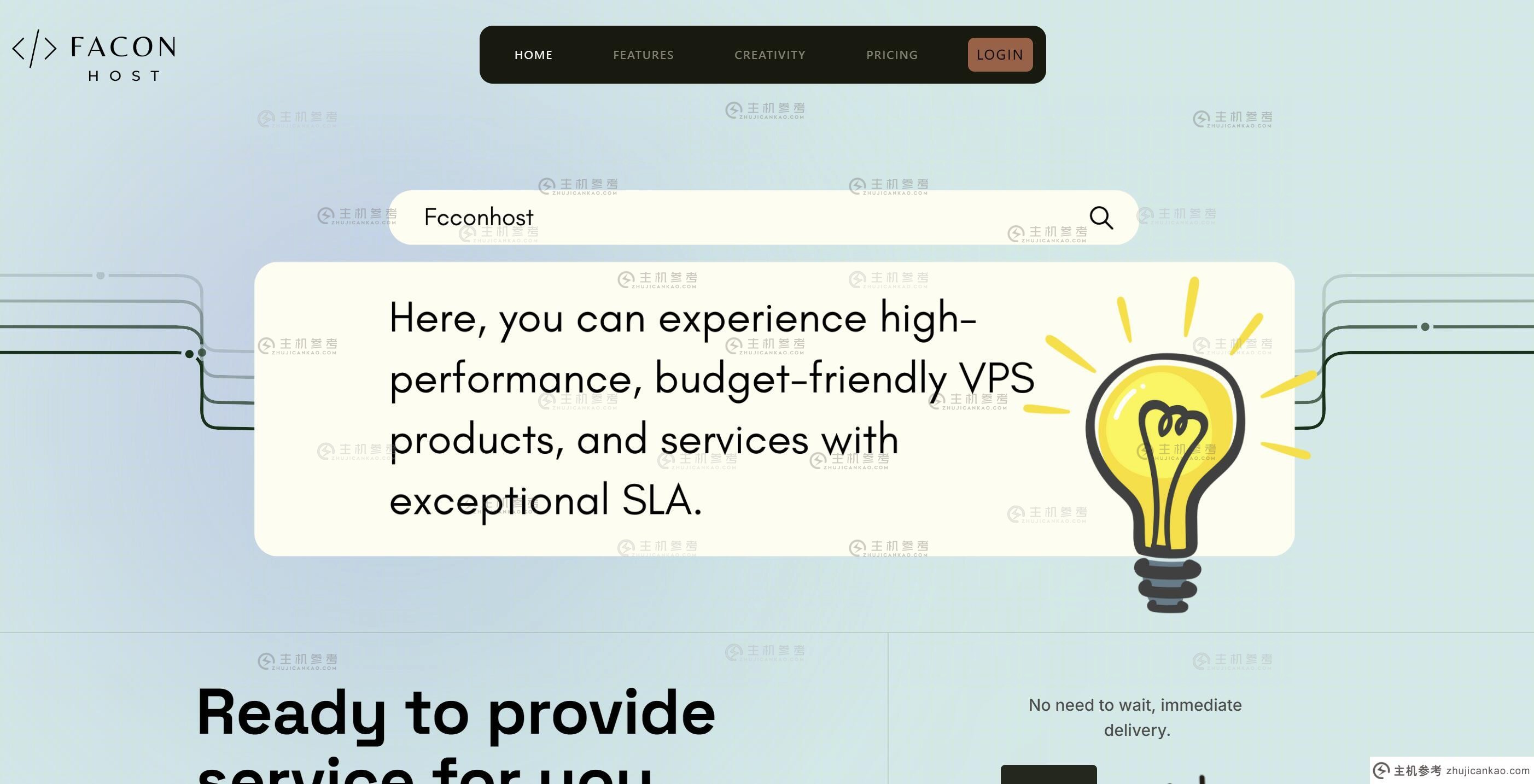Select the FEATURES menu tab

point(643,55)
